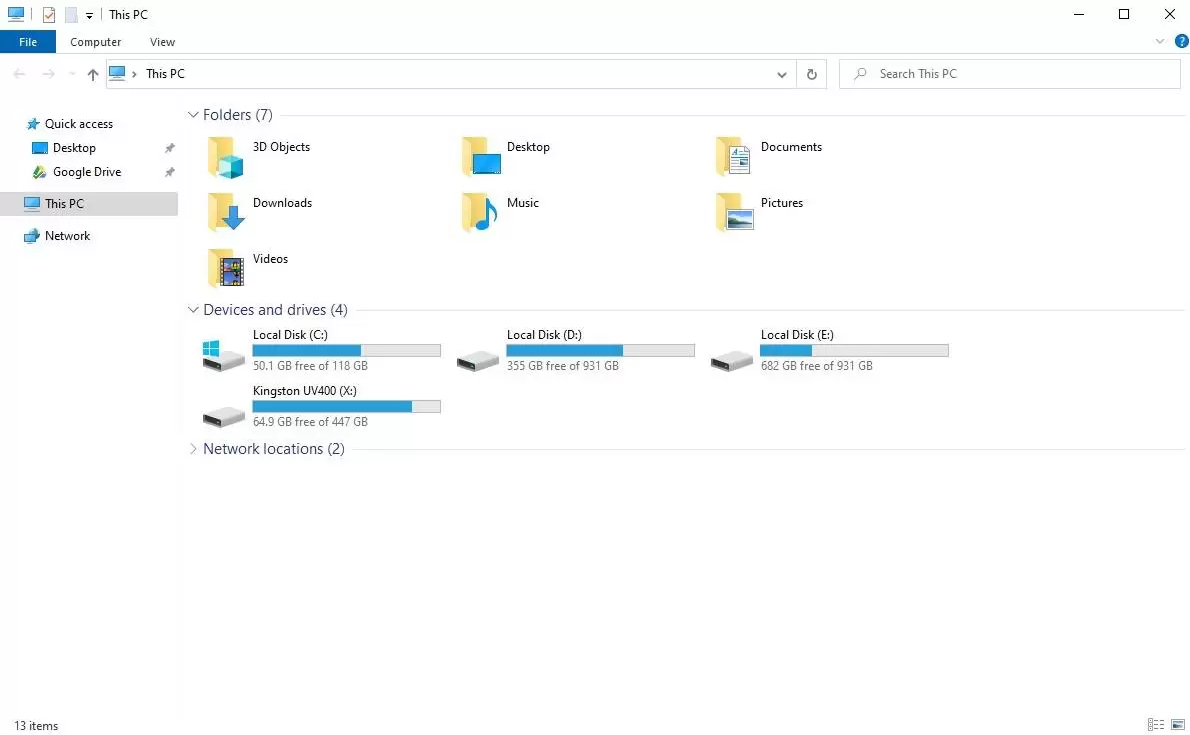The height and width of the screenshot is (735, 1190).
Task: Open the Computer ribbon tab
Action: click(x=95, y=41)
